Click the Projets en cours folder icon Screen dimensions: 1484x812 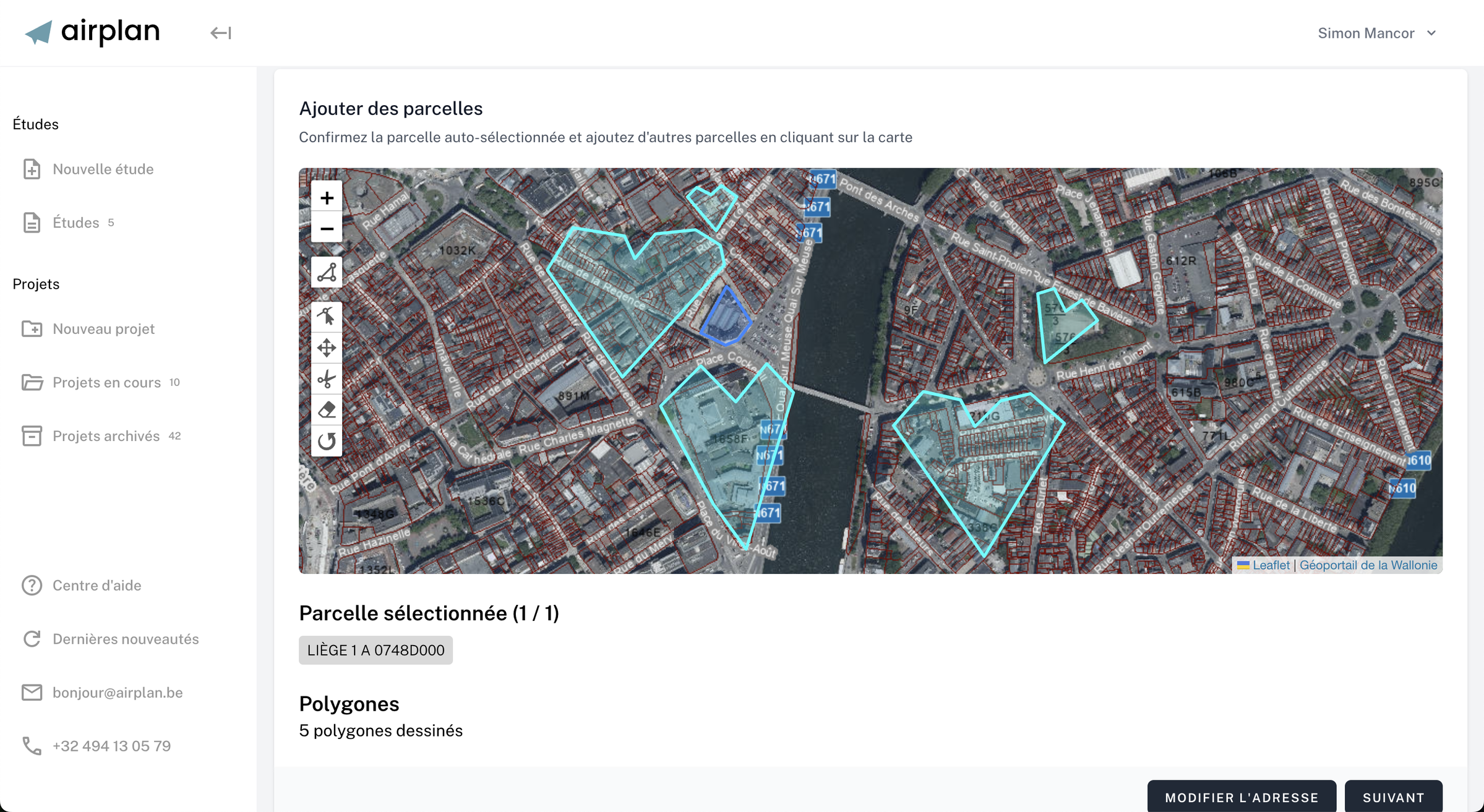click(32, 382)
